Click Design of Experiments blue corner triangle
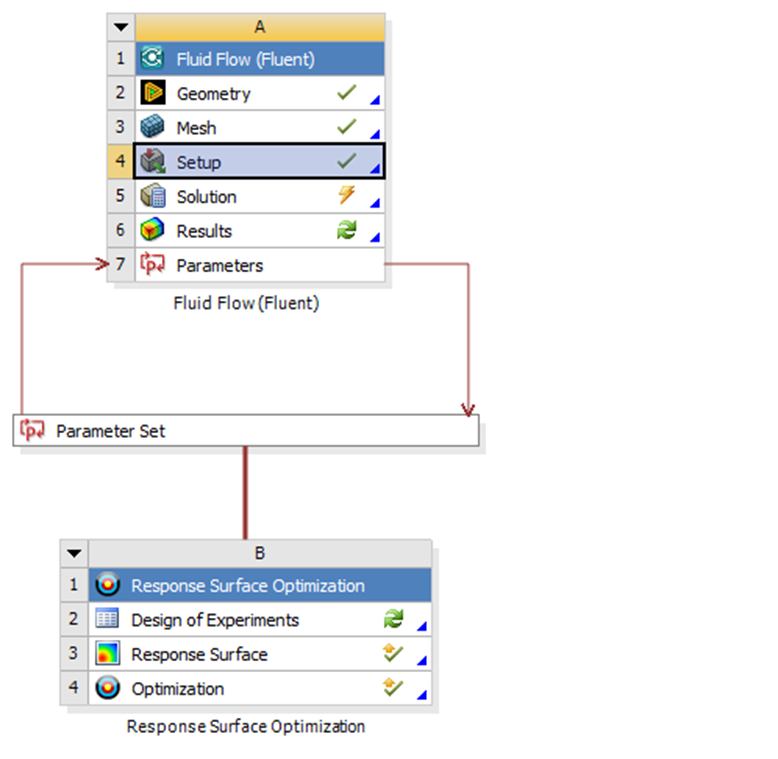The image size is (778, 759). tap(422, 626)
